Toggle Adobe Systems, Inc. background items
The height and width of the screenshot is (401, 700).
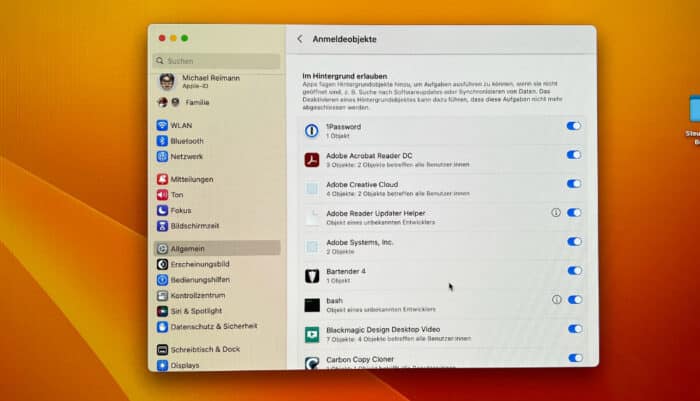(575, 242)
